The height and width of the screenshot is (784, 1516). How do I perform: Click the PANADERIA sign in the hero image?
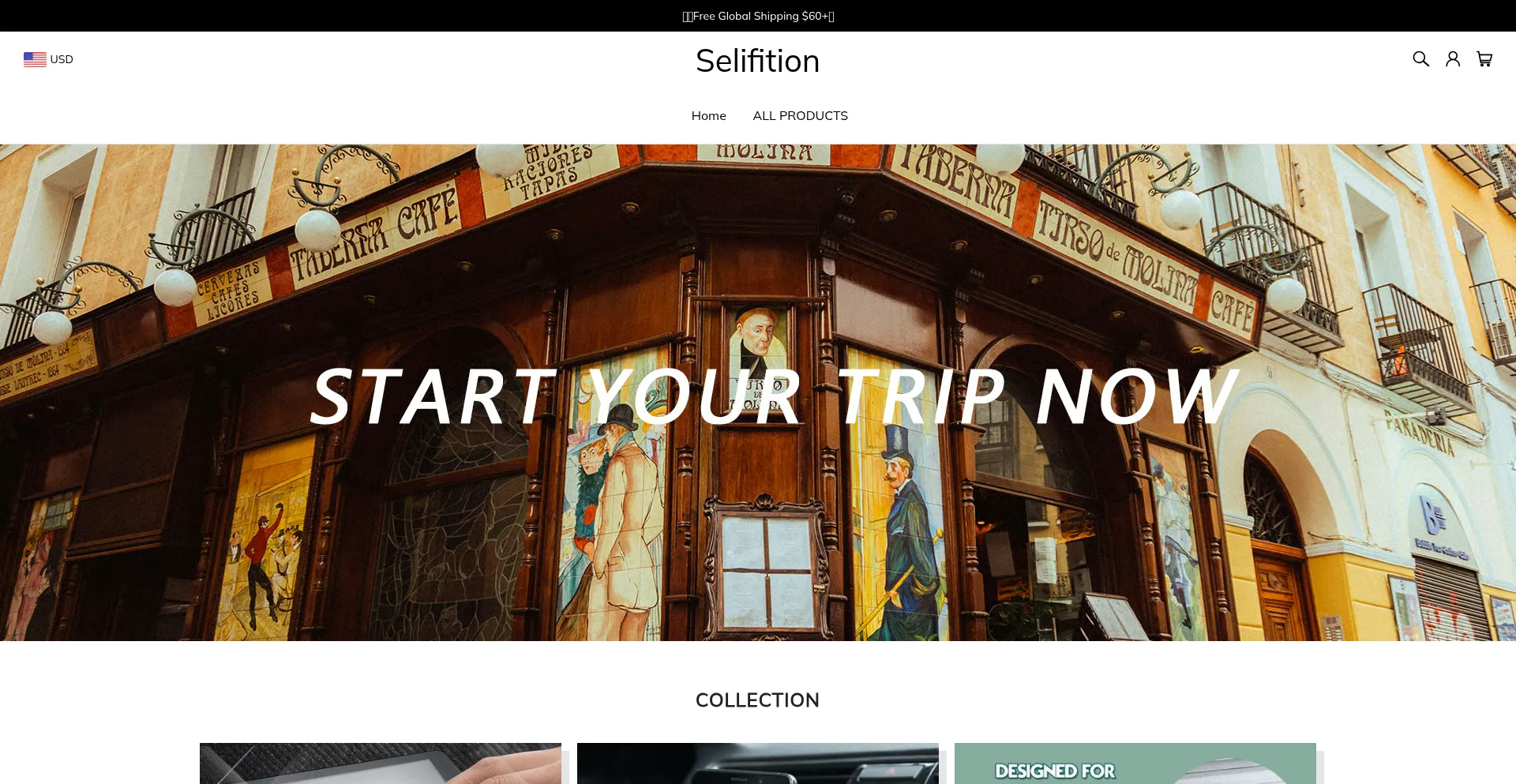click(1419, 433)
